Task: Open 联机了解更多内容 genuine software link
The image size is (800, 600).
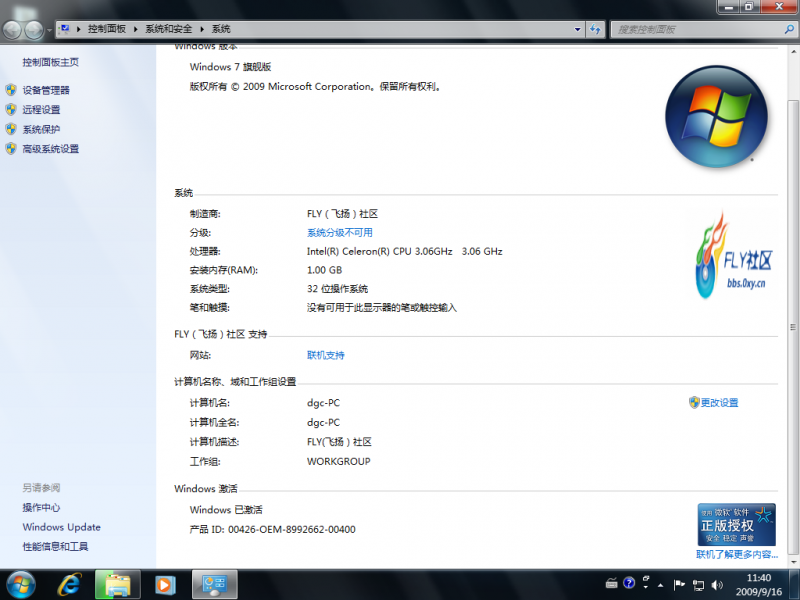Action: (737, 555)
